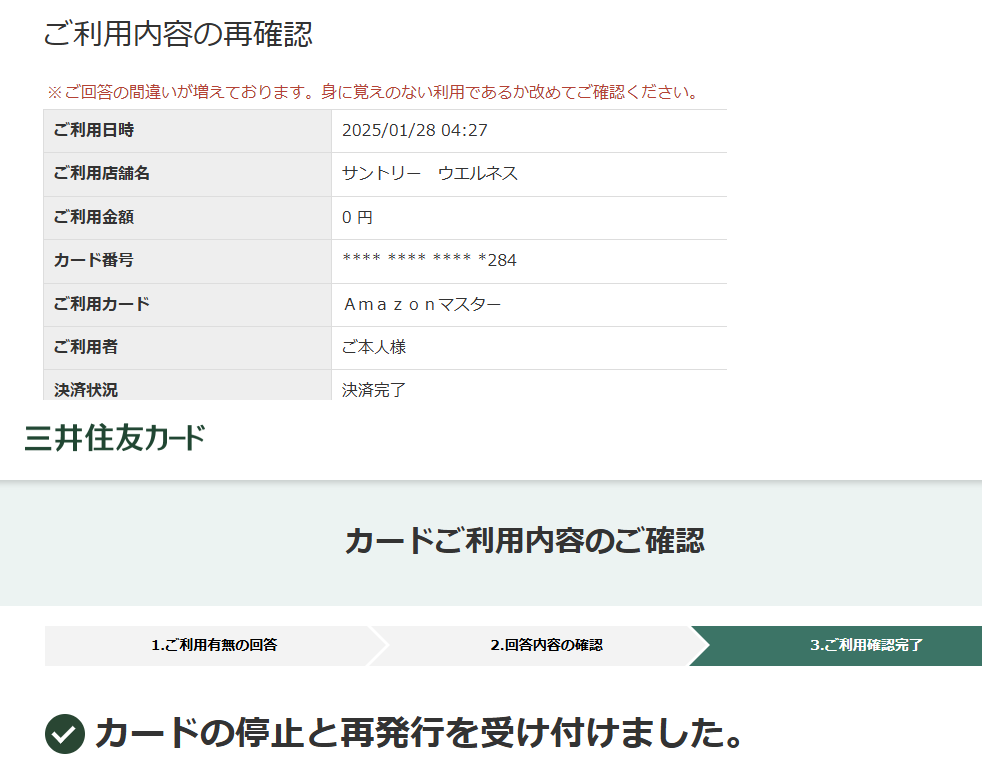Image resolution: width=982 pixels, height=781 pixels.
Task: Click the ご利用内容の再確認 heading
Action: [x=178, y=34]
